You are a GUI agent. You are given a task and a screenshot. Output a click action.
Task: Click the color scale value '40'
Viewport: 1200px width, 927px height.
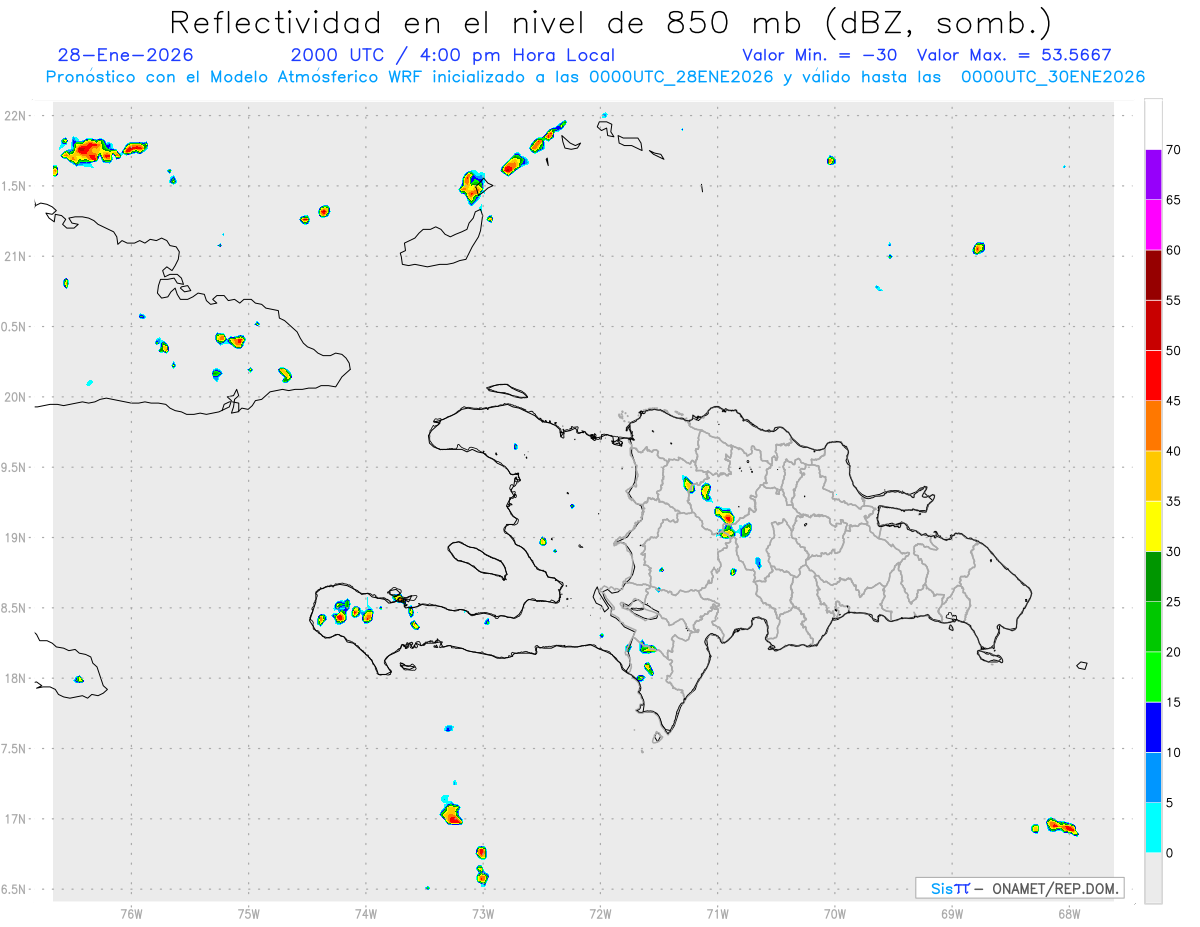click(x=1174, y=451)
